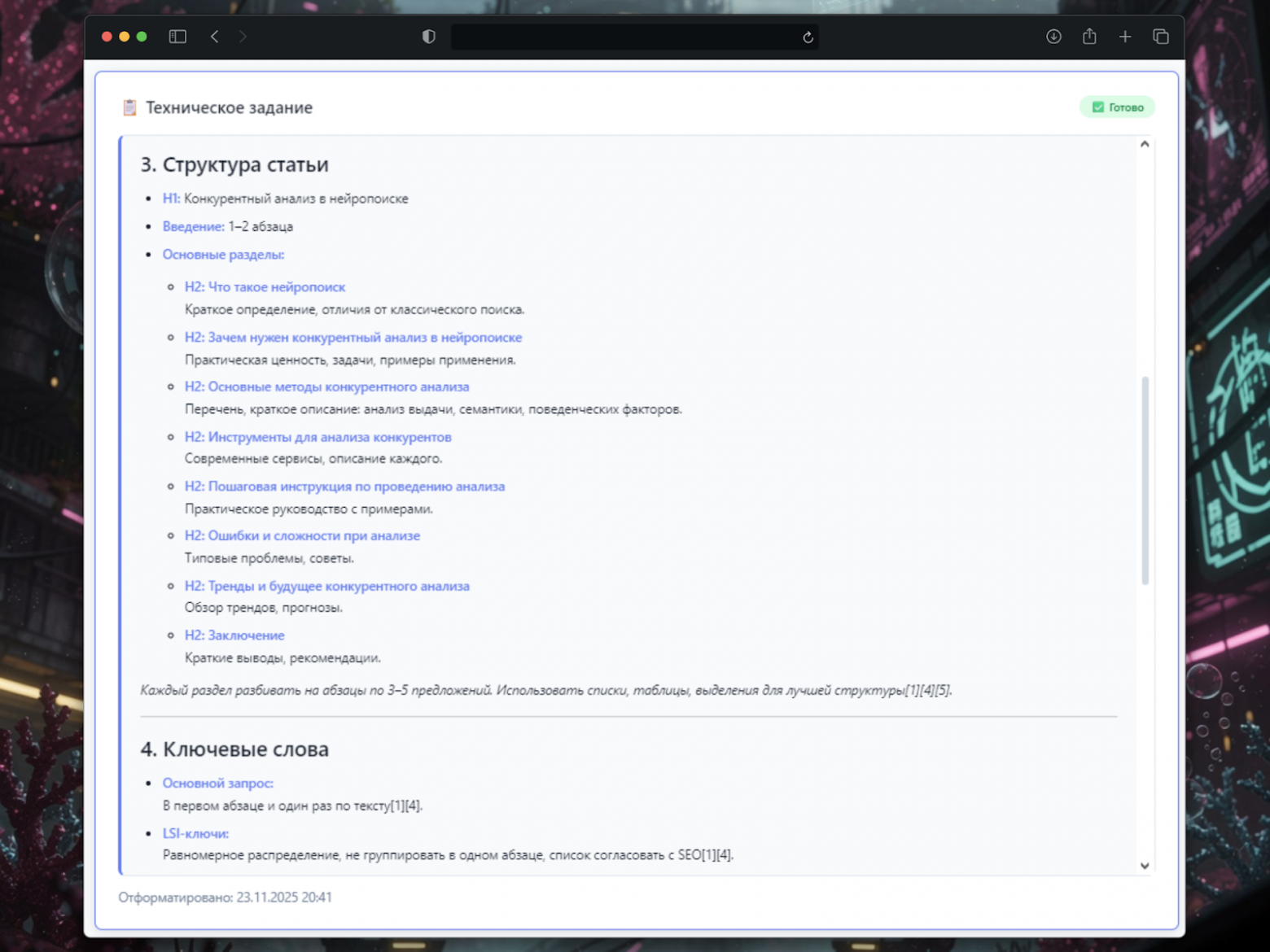
Task: Focus the browser address bar
Action: pos(627,37)
